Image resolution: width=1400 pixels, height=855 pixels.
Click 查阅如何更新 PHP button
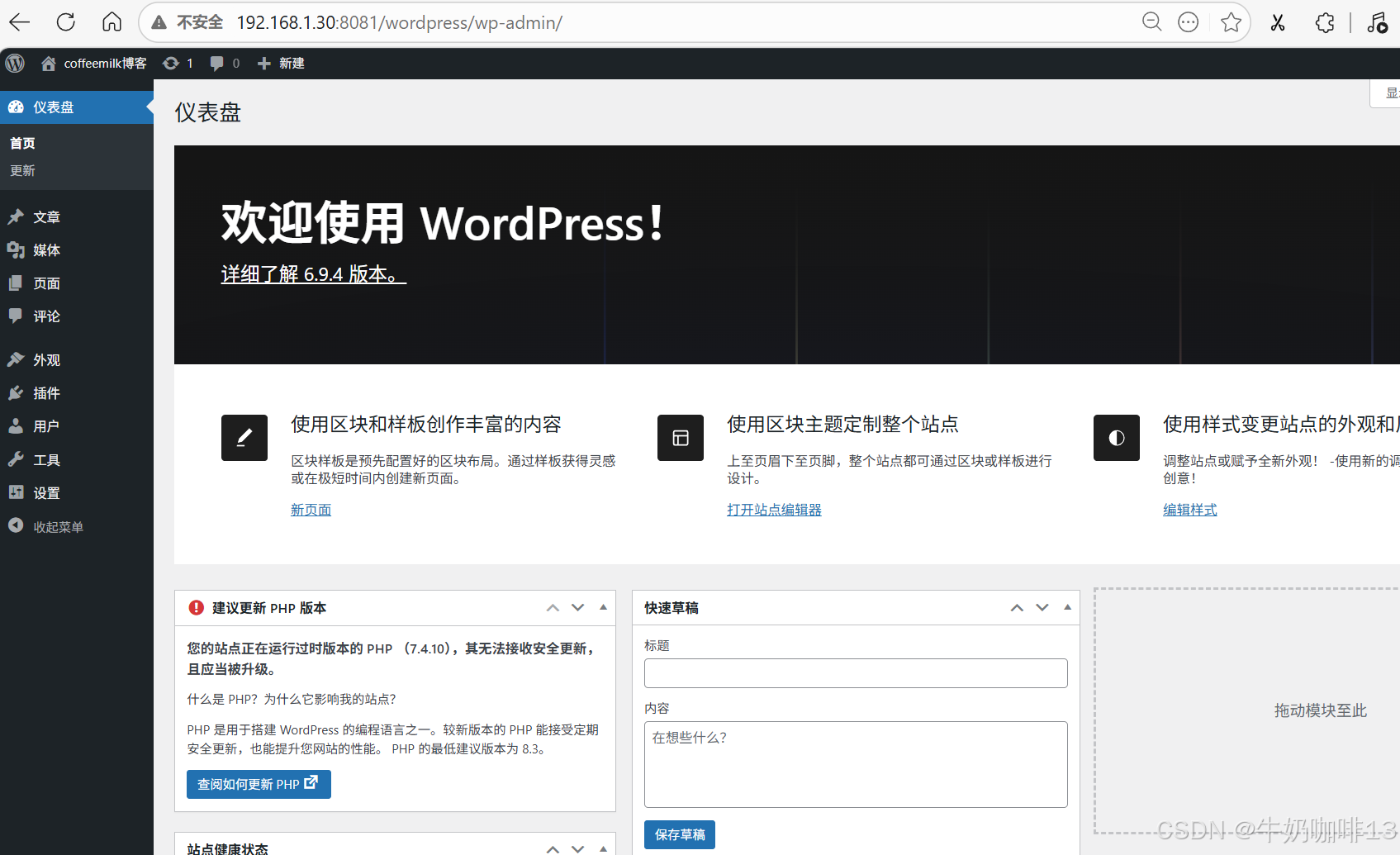point(259,784)
